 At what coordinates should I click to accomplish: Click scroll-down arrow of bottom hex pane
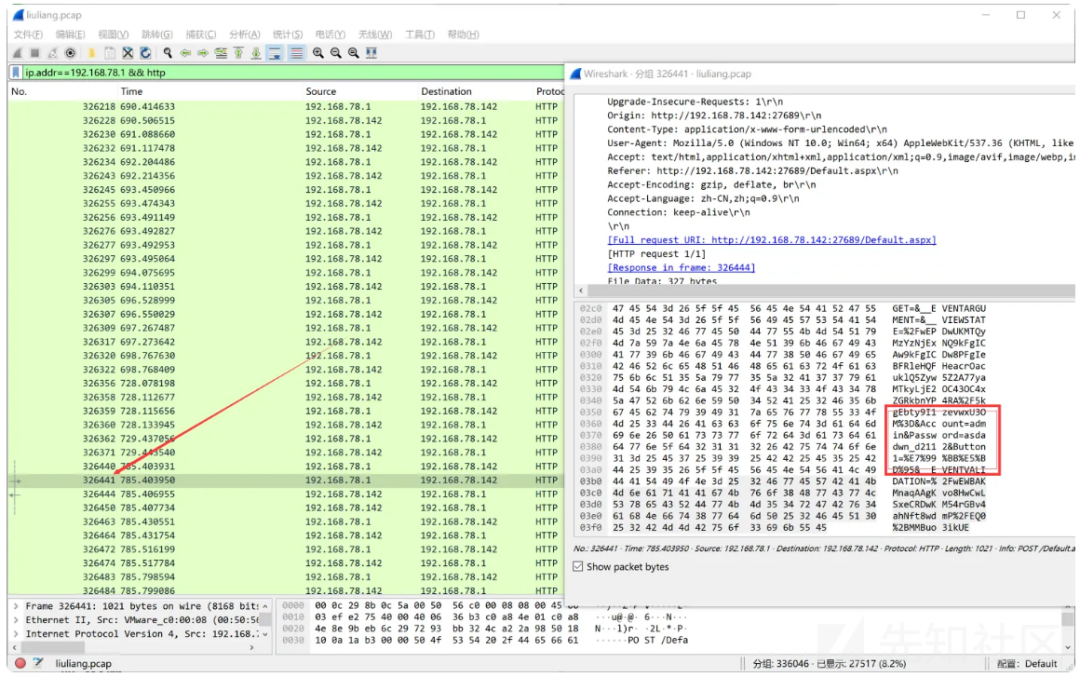(1068, 647)
